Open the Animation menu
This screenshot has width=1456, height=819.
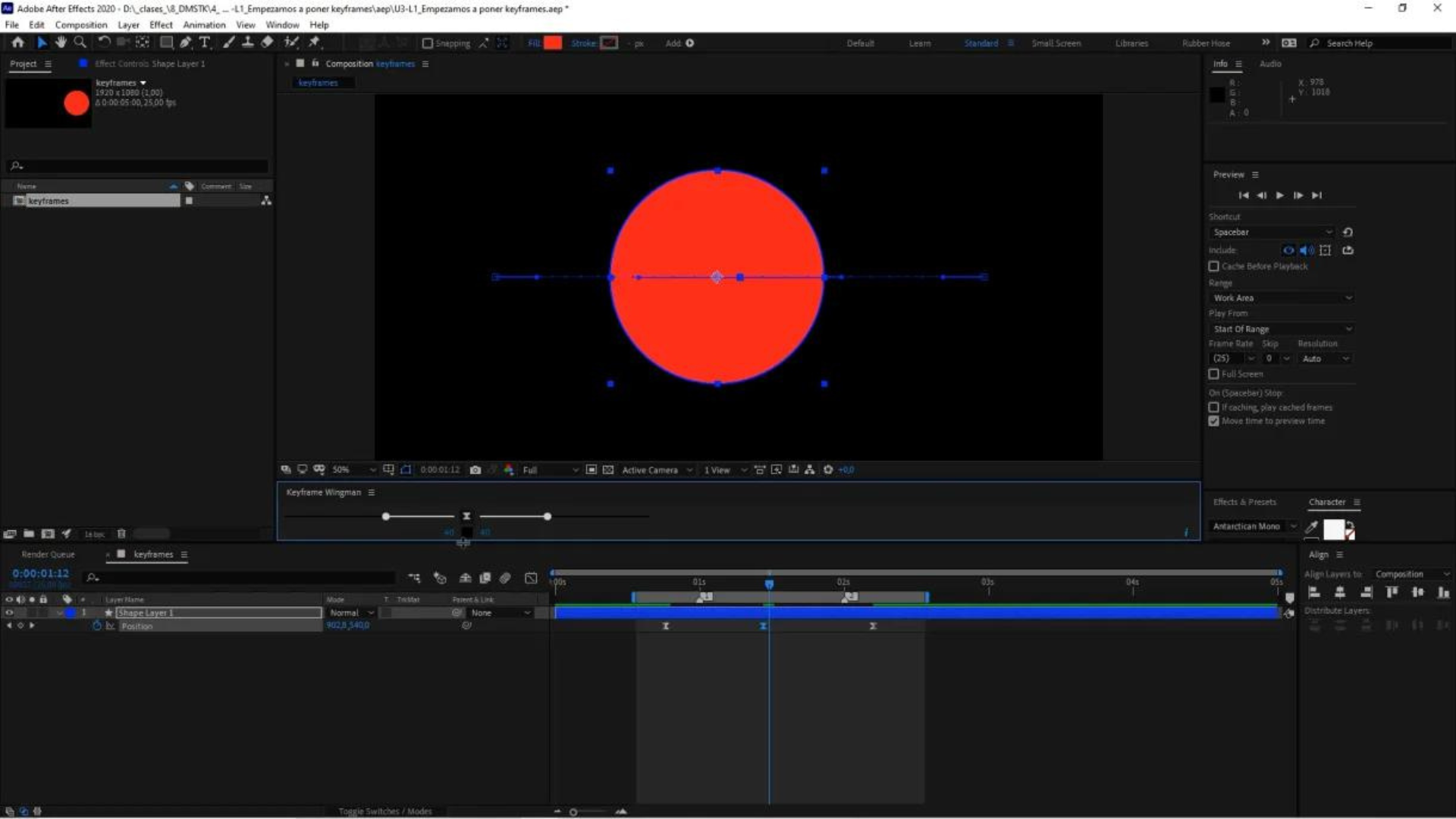[x=204, y=25]
